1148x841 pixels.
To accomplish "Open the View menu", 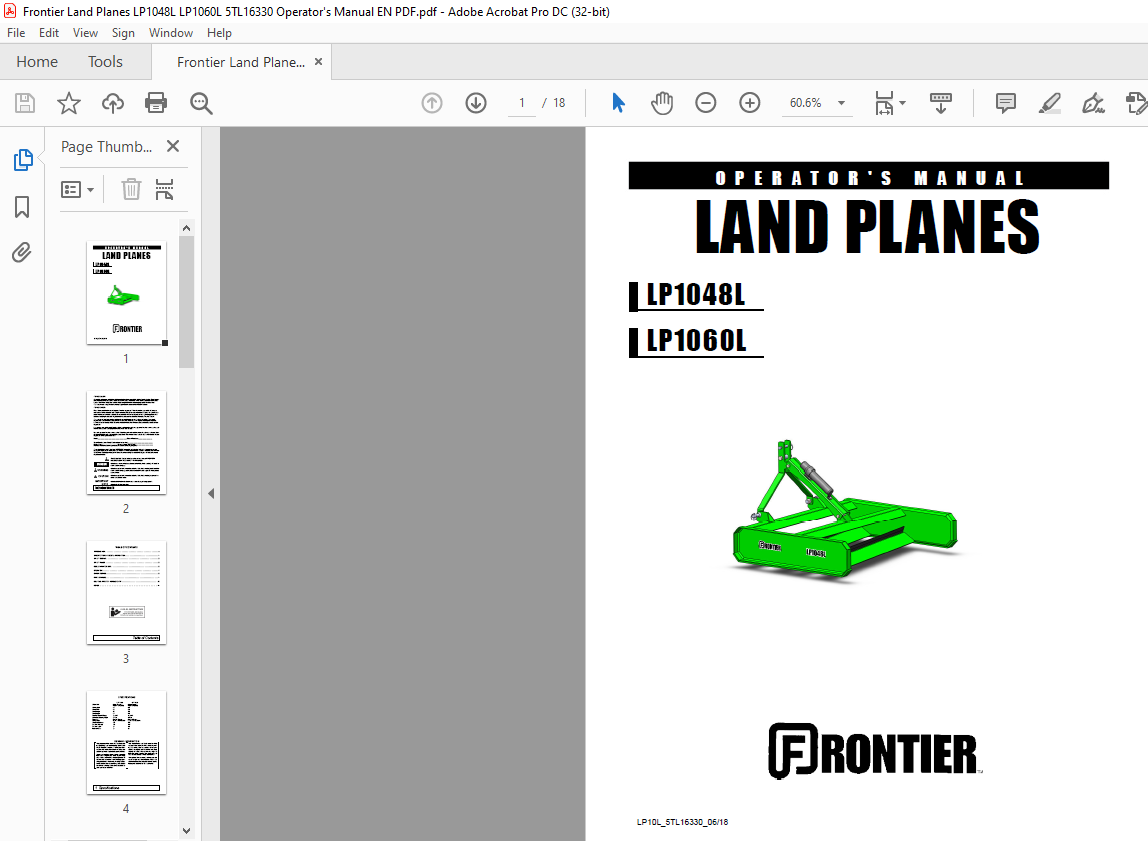I will coord(85,33).
